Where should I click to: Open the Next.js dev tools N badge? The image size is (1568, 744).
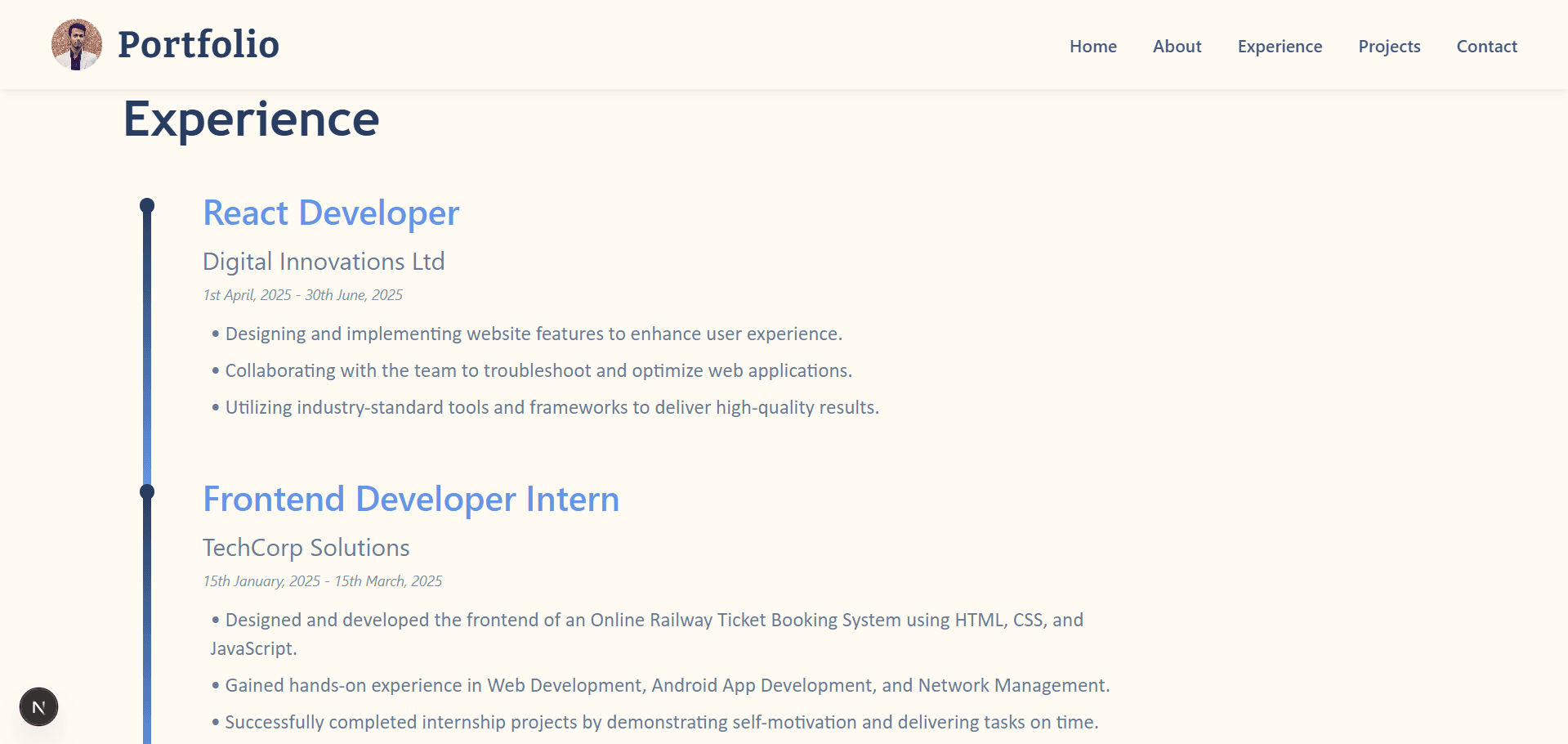click(38, 707)
